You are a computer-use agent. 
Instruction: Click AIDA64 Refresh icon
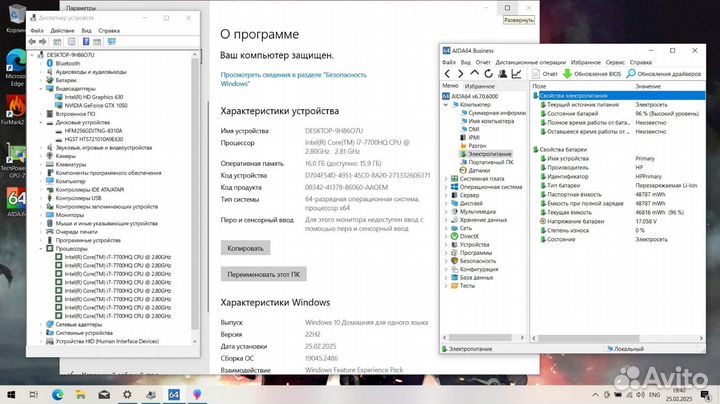pyautogui.click(x=489, y=73)
